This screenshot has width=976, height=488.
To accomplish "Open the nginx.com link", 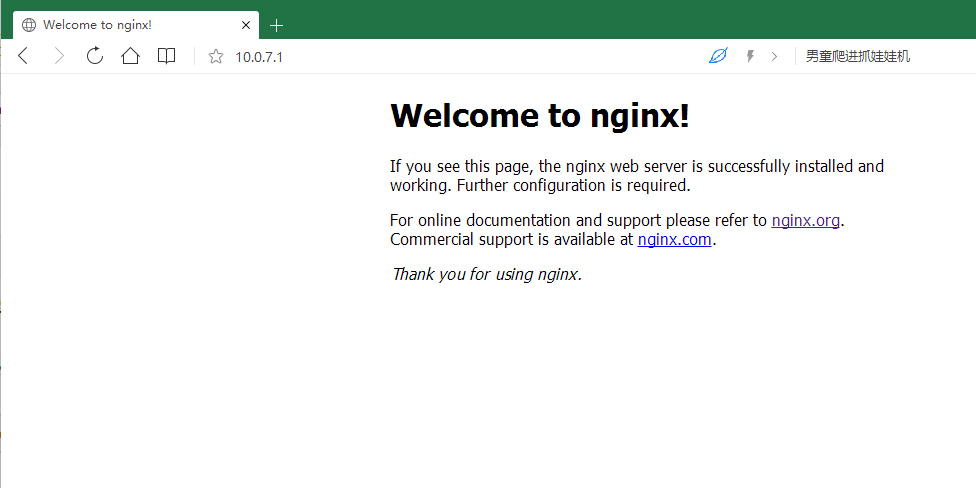I will 674,240.
